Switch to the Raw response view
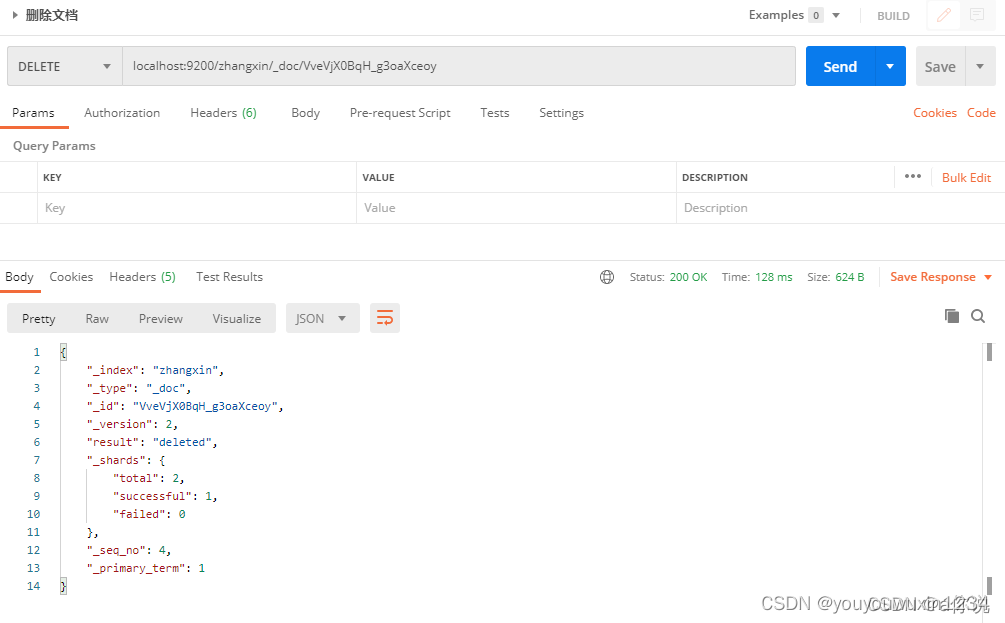 pyautogui.click(x=97, y=319)
